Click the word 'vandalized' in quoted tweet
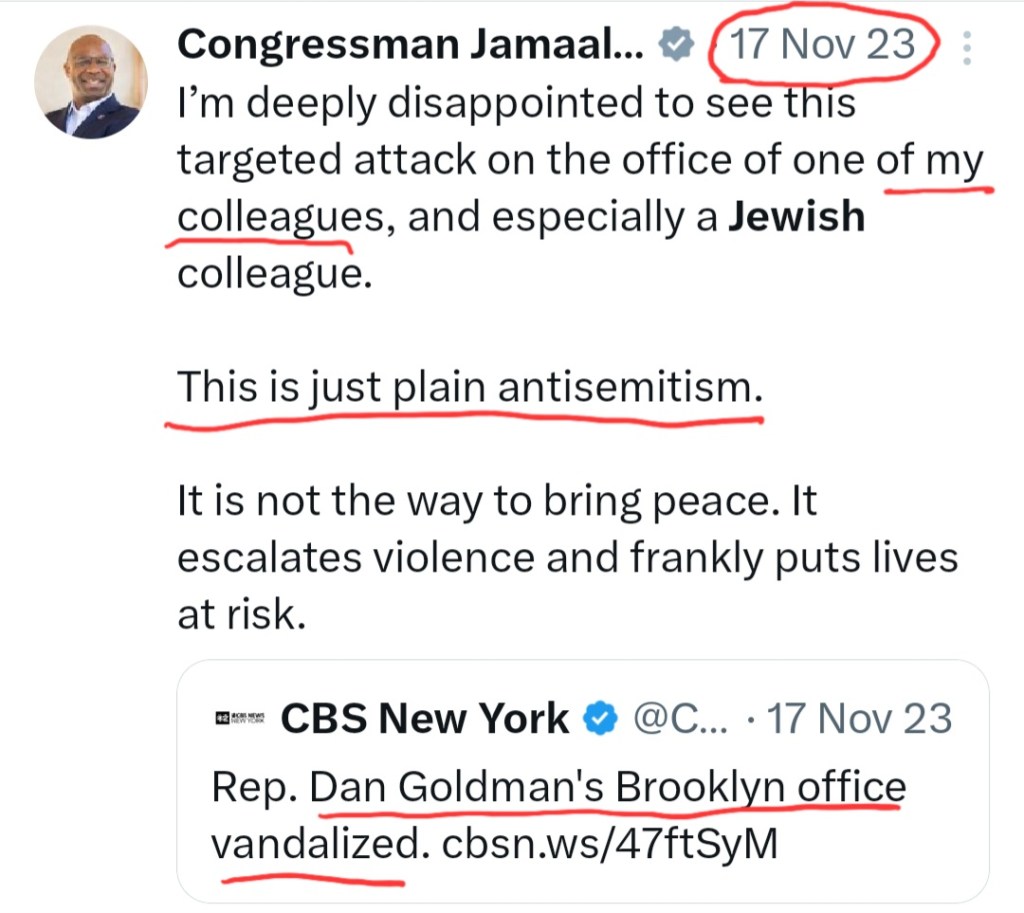The image size is (1024, 913). (x=313, y=844)
